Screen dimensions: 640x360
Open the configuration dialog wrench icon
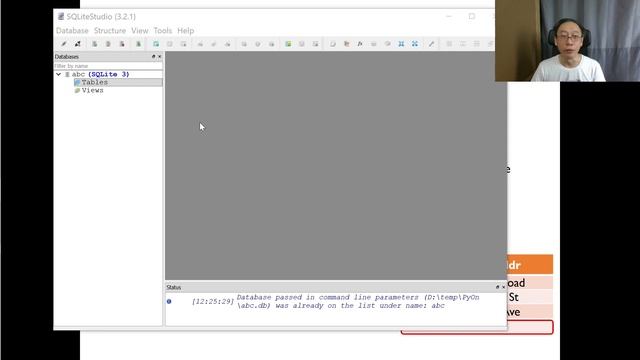click(431, 44)
